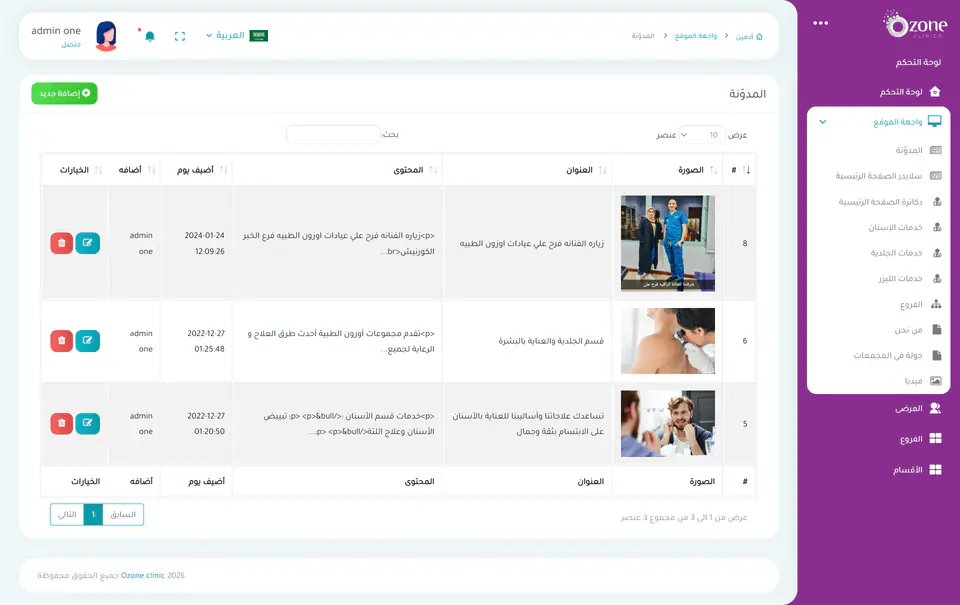The width and height of the screenshot is (960, 605).
Task: Focus the بحث search input field
Action: [x=334, y=134]
